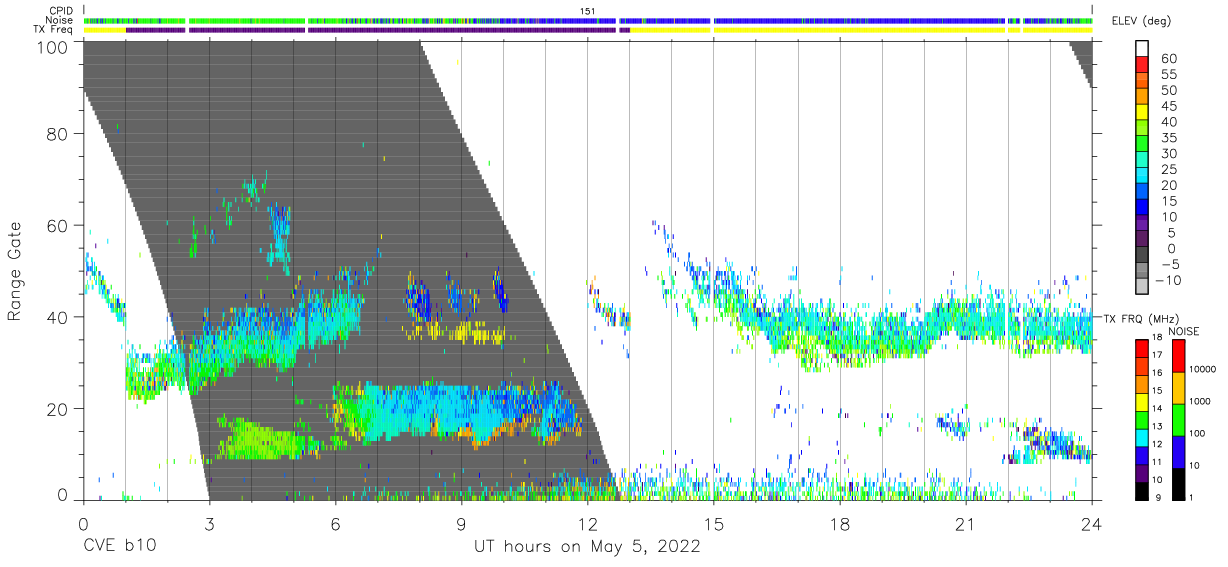Image resolution: width=1228 pixels, height=567 pixels.
Task: Click the "CVE b10" label
Action: 119,547
